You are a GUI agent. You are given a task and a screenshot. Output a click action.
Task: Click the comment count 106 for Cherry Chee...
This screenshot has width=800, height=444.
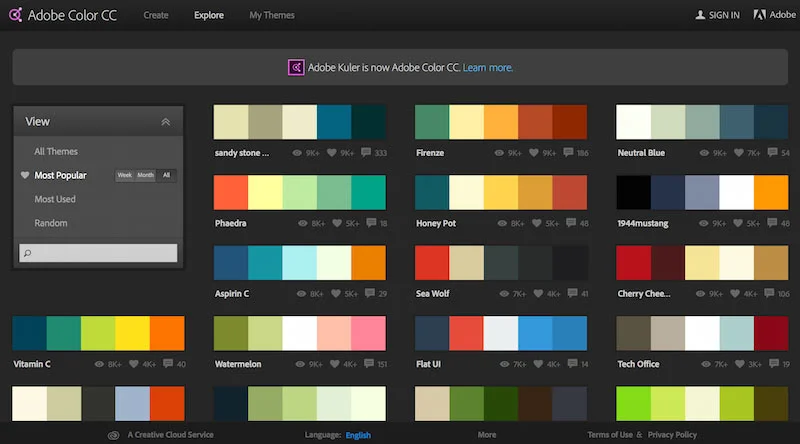783,294
